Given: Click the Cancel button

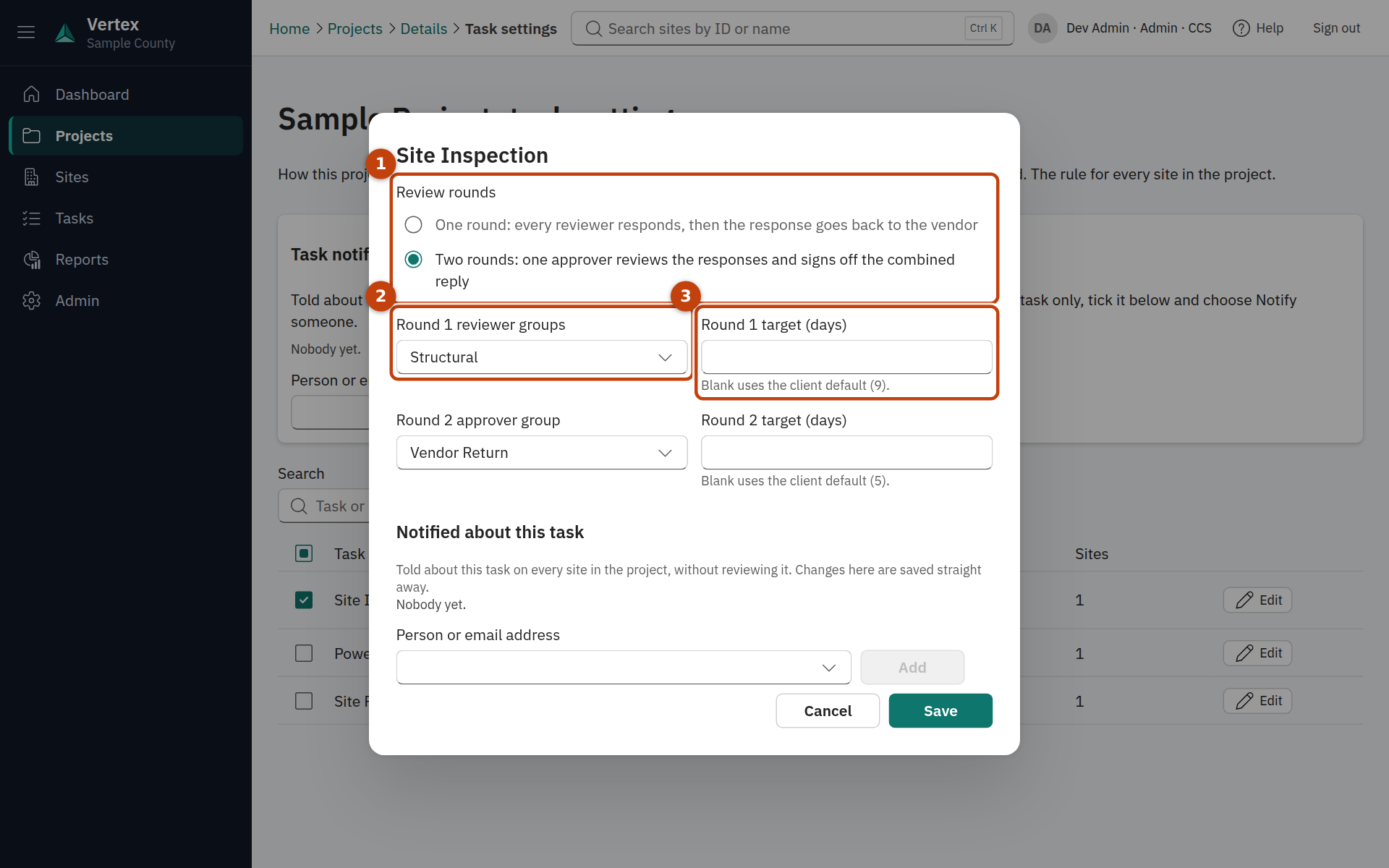Looking at the screenshot, I should click(828, 710).
